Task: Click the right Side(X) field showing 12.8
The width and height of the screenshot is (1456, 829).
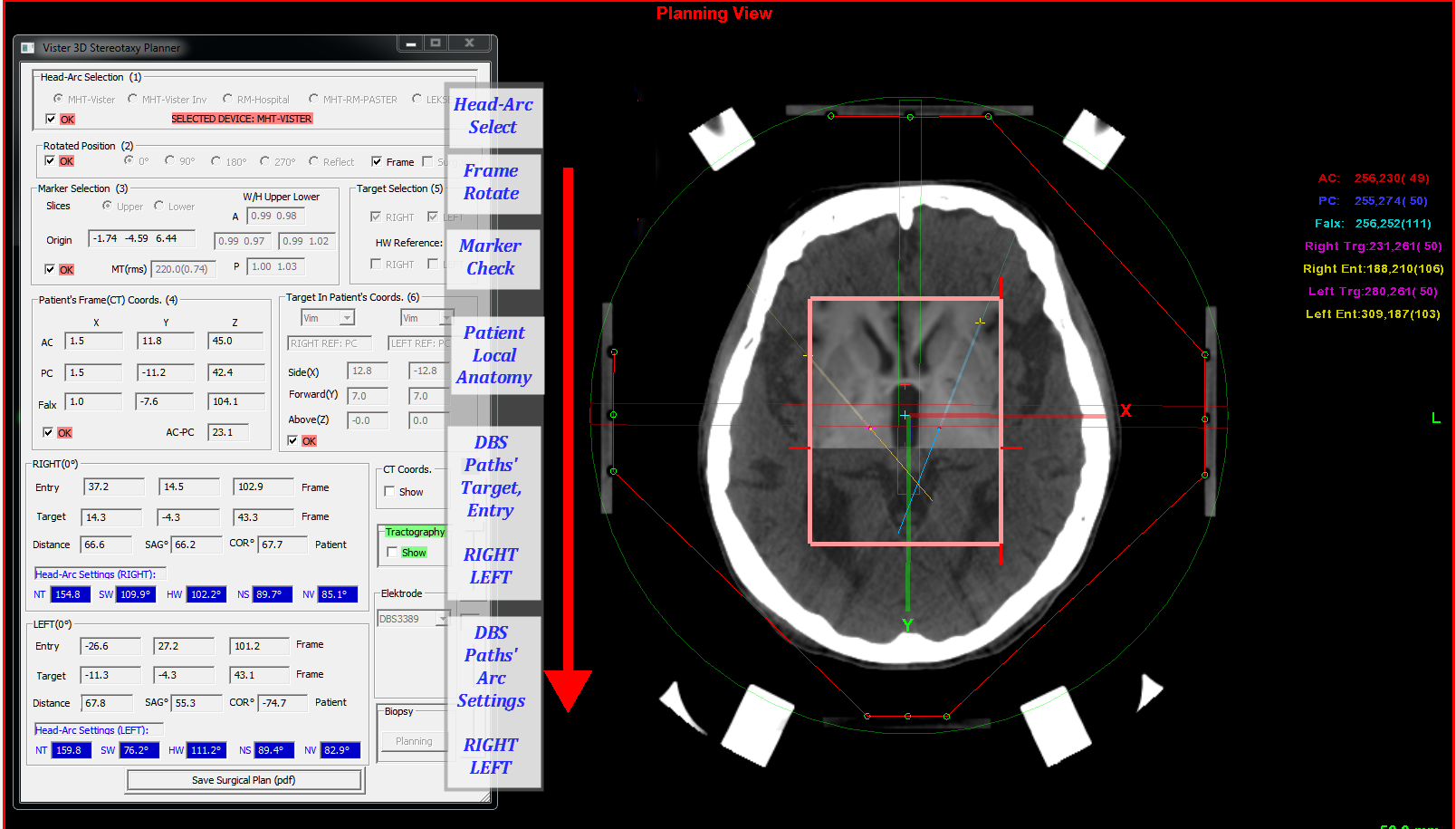Action: tap(367, 371)
